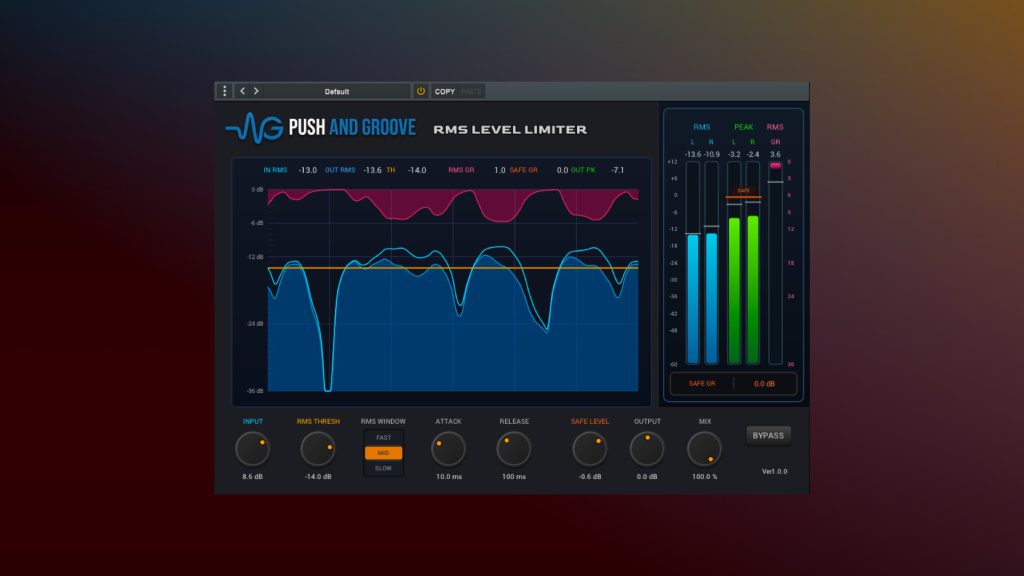The height and width of the screenshot is (576, 1024).
Task: Click the orange threshold line in graph
Action: pyautogui.click(x=453, y=268)
